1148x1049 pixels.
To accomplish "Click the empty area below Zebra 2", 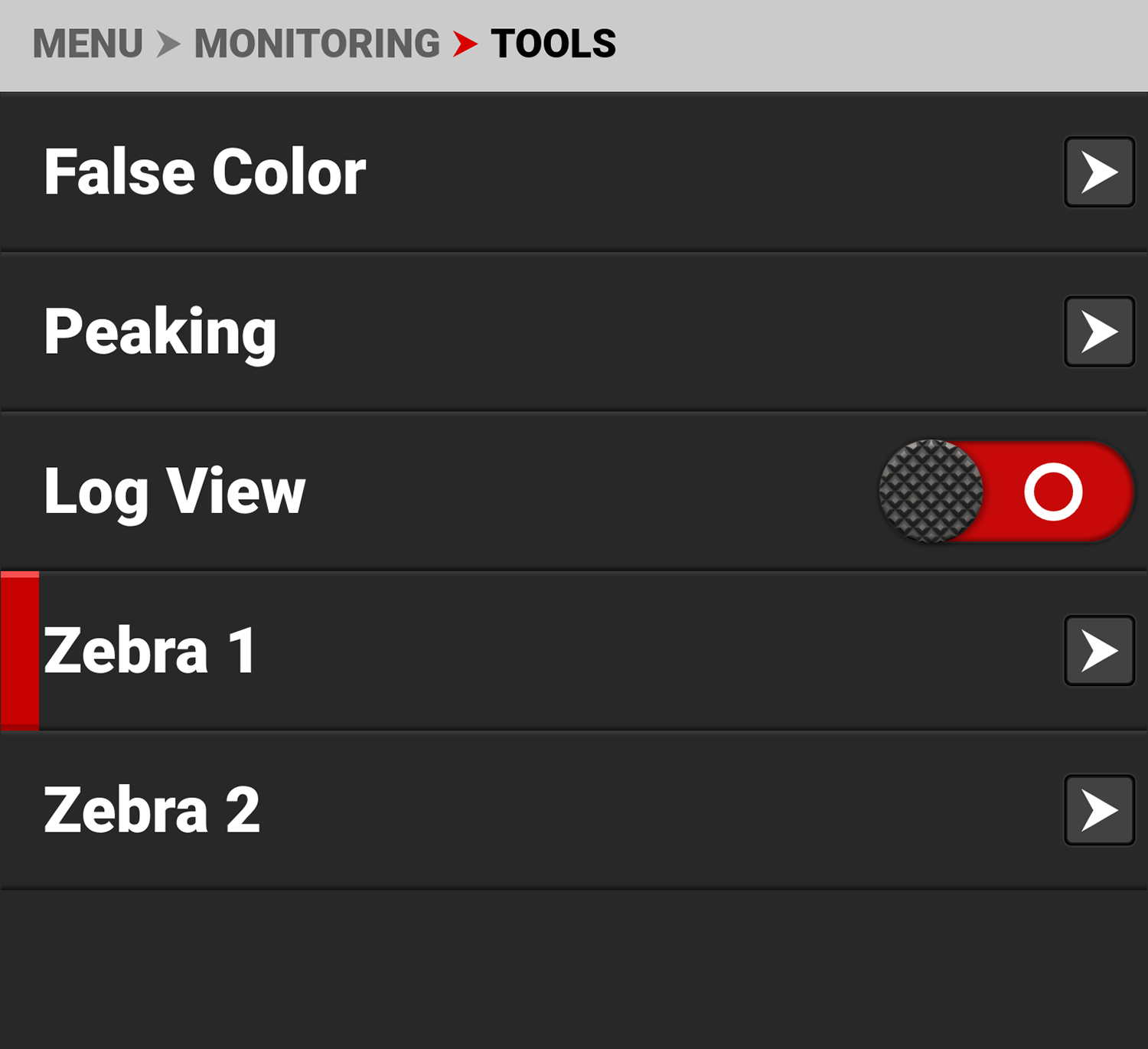I will (x=574, y=969).
